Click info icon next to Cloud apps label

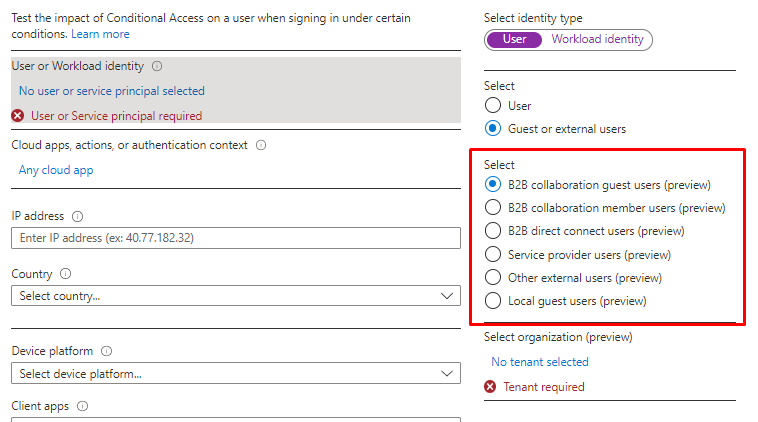tap(261, 145)
